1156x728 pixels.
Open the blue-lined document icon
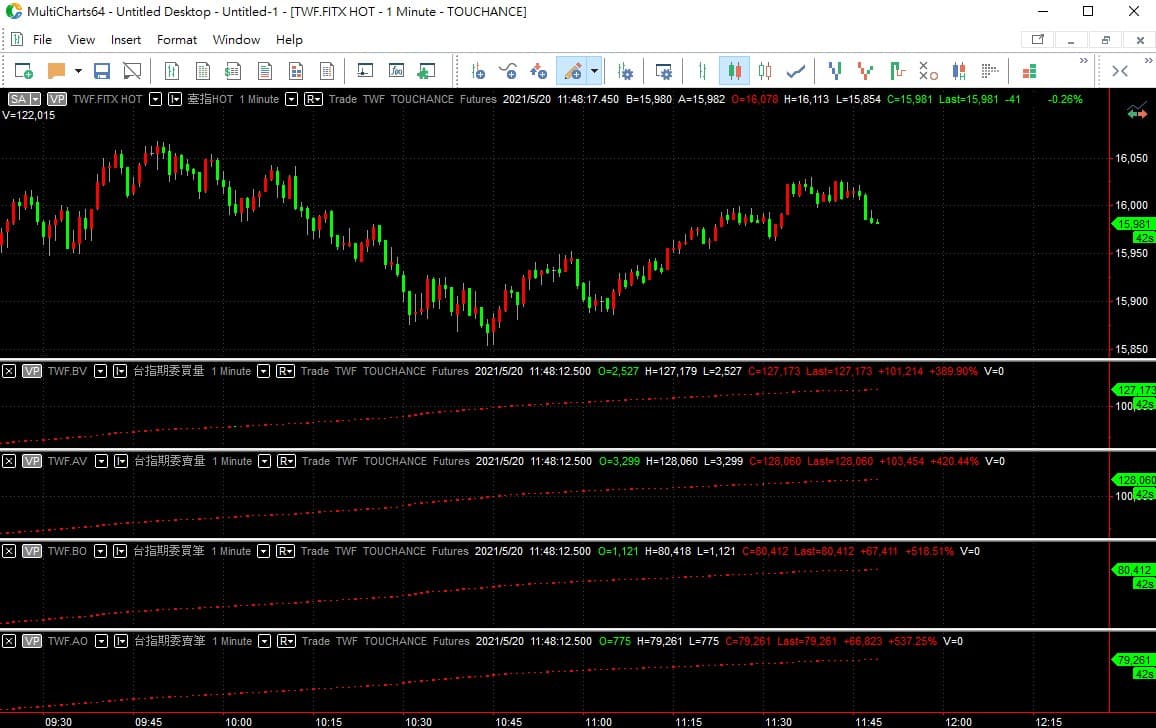click(265, 71)
